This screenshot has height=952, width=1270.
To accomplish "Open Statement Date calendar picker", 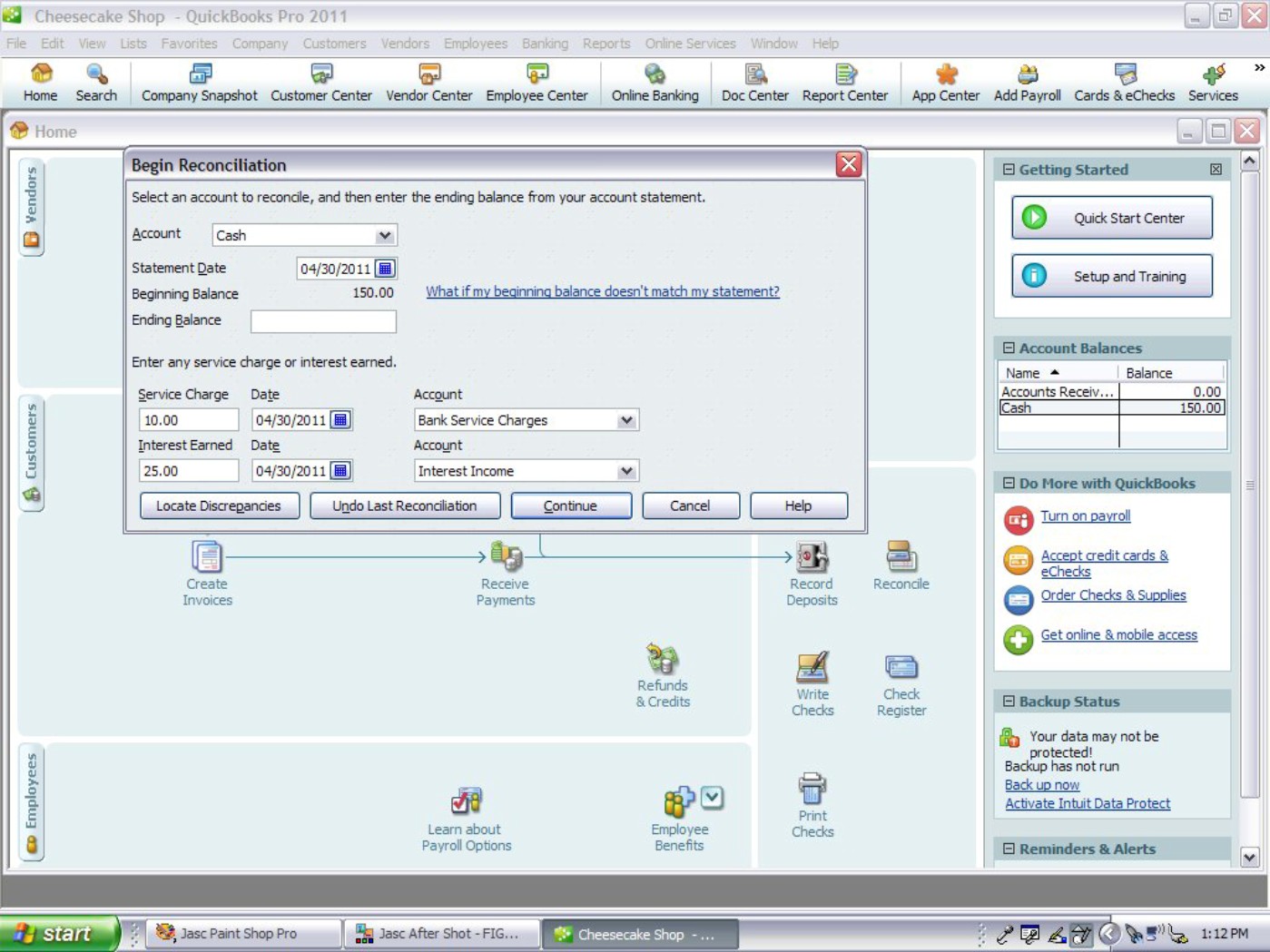I will 385,269.
